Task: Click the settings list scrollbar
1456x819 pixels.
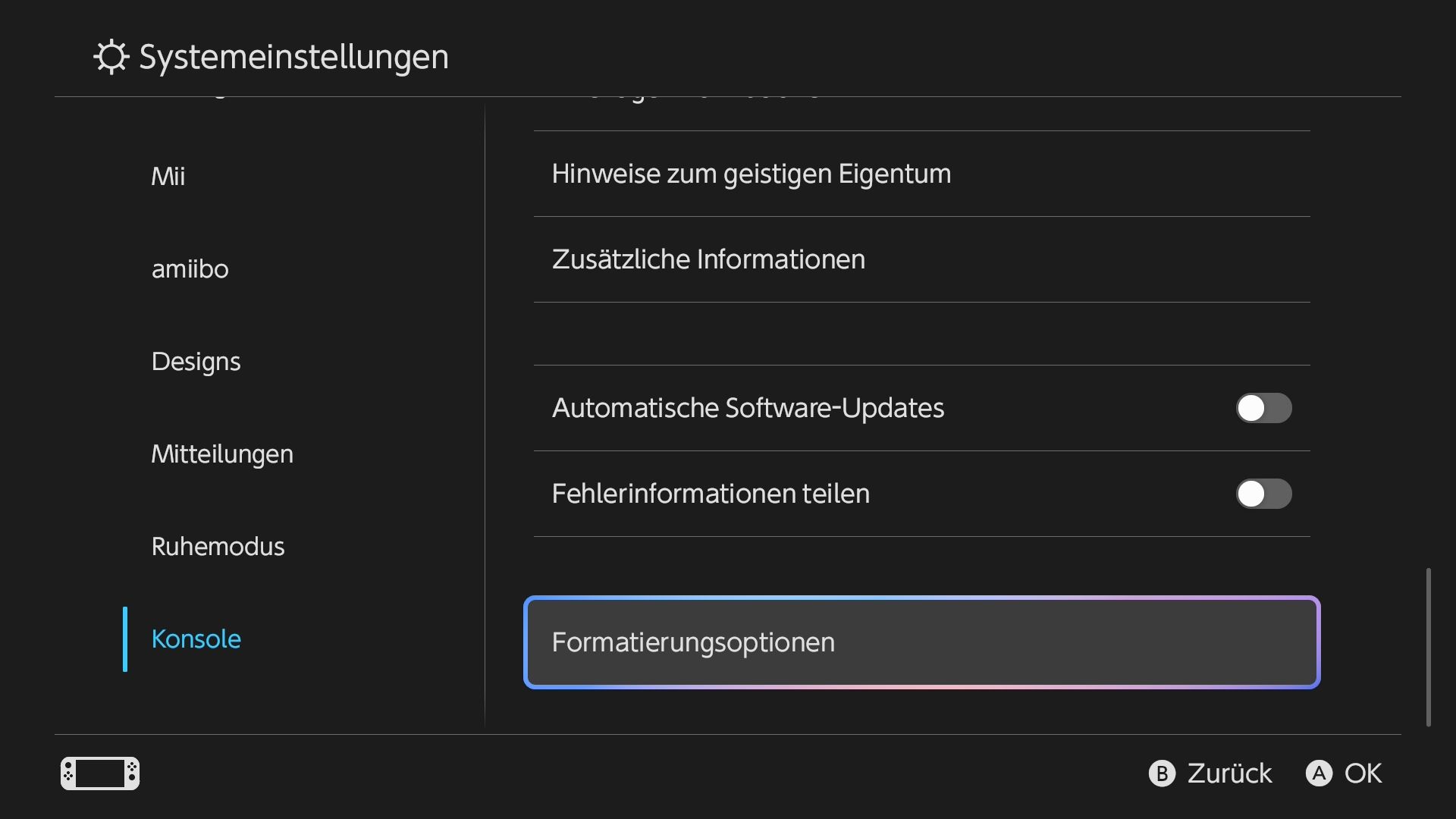Action: point(1429,647)
